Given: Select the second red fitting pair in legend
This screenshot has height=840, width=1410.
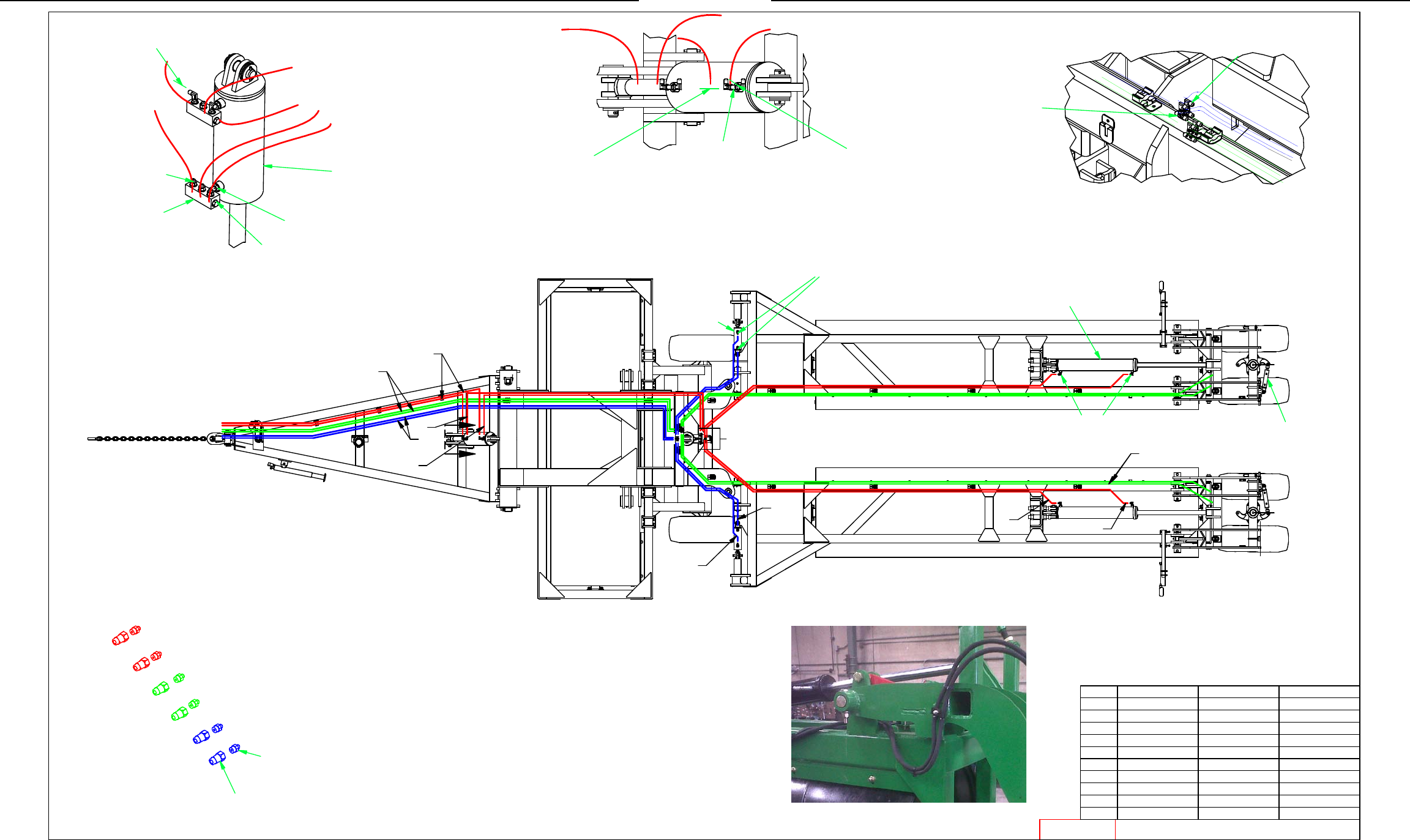Looking at the screenshot, I should (147, 661).
